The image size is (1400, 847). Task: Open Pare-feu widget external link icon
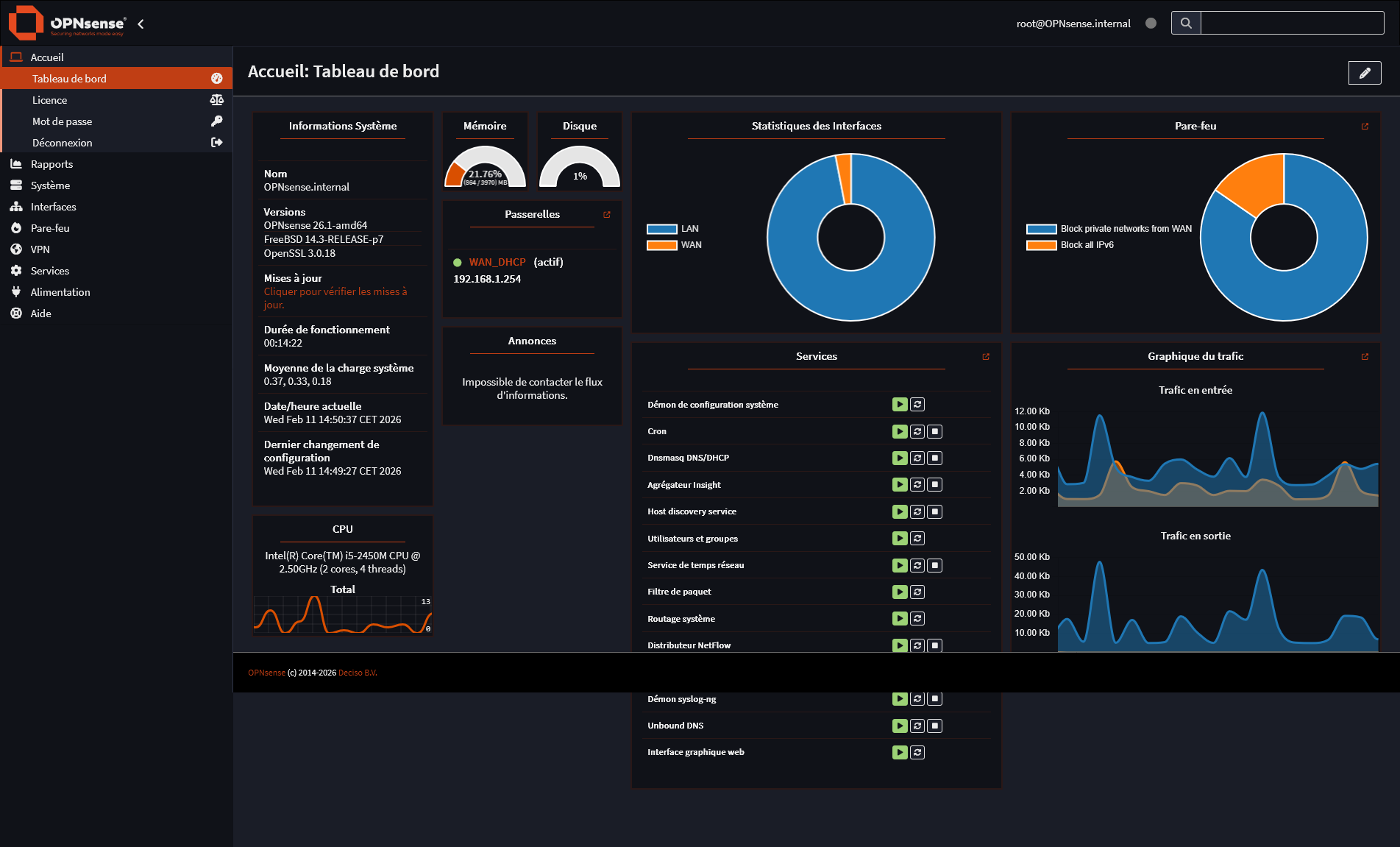coord(1365,127)
